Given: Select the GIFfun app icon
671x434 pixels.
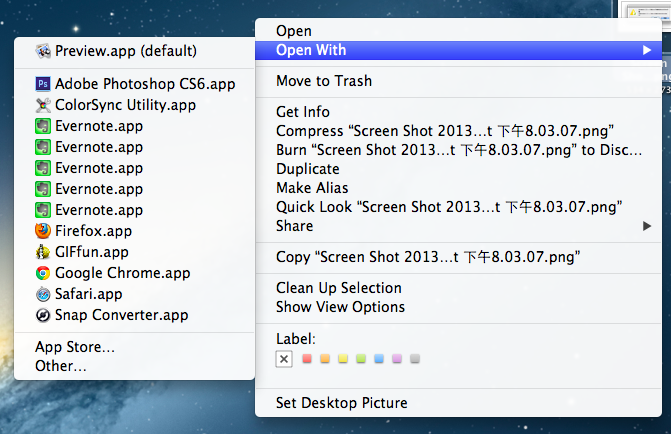Looking at the screenshot, I should click(43, 252).
